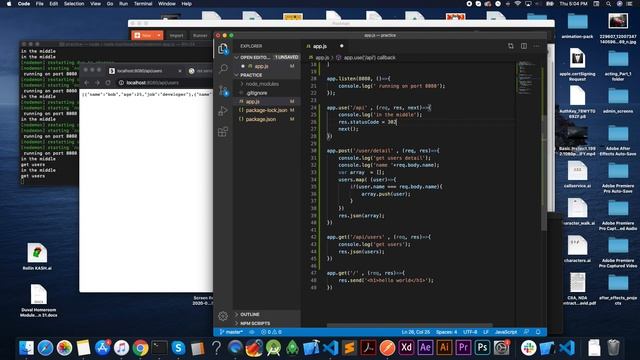
Task: Open the Edit menu
Action: (53, 4)
